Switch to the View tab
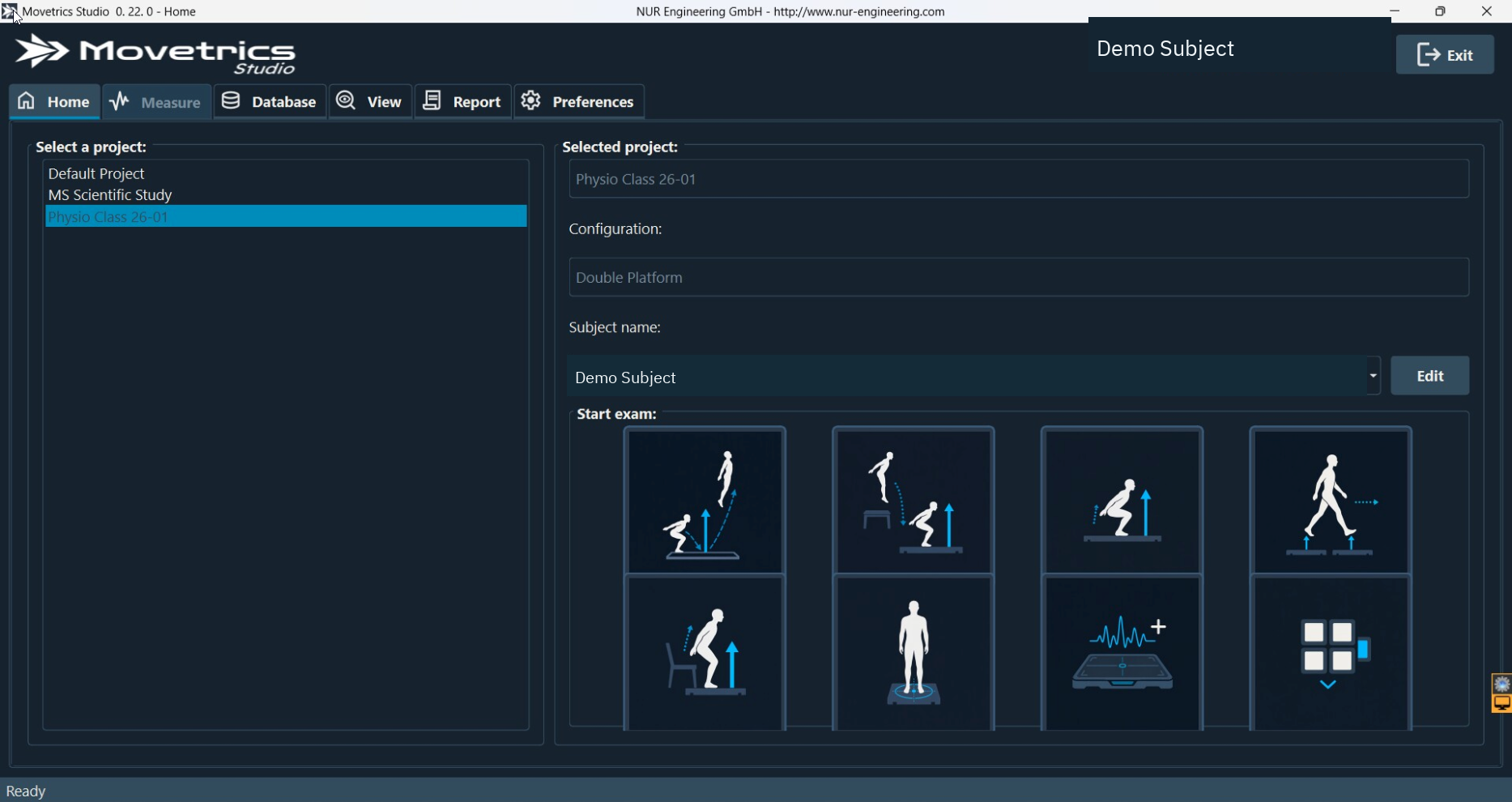Viewport: 1512px width, 802px height. (x=370, y=102)
